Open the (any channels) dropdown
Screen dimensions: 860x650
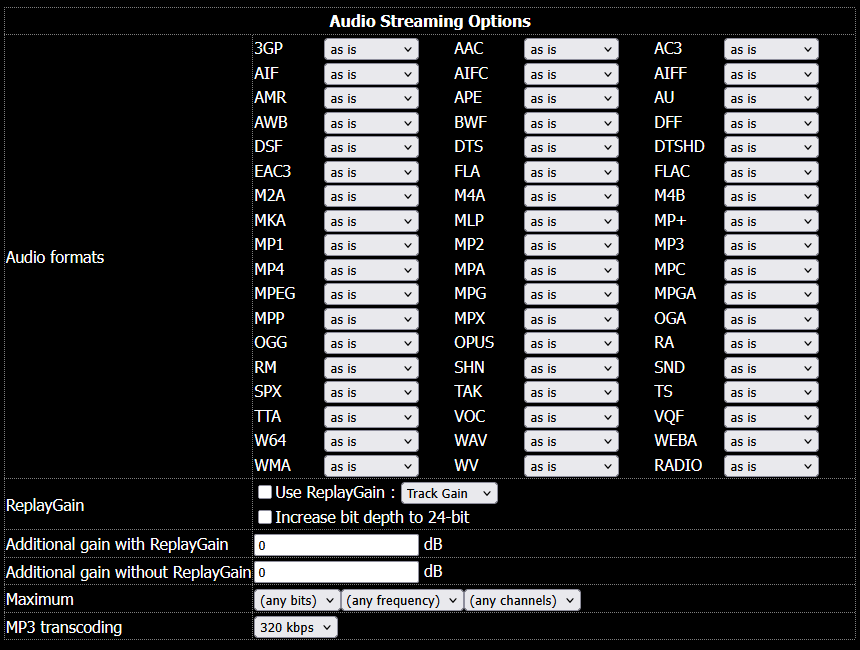pos(522,600)
